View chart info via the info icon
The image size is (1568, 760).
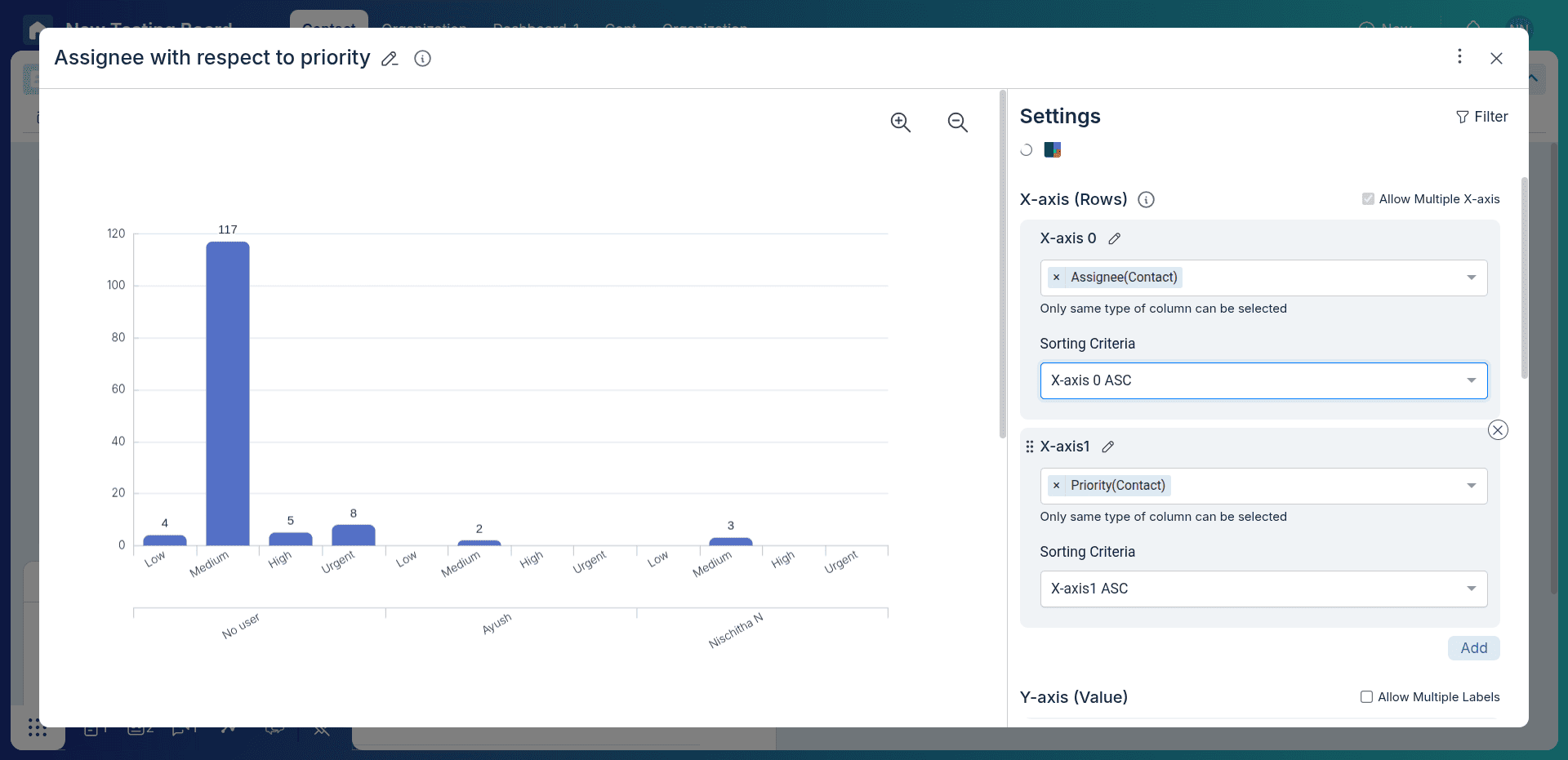(x=422, y=58)
